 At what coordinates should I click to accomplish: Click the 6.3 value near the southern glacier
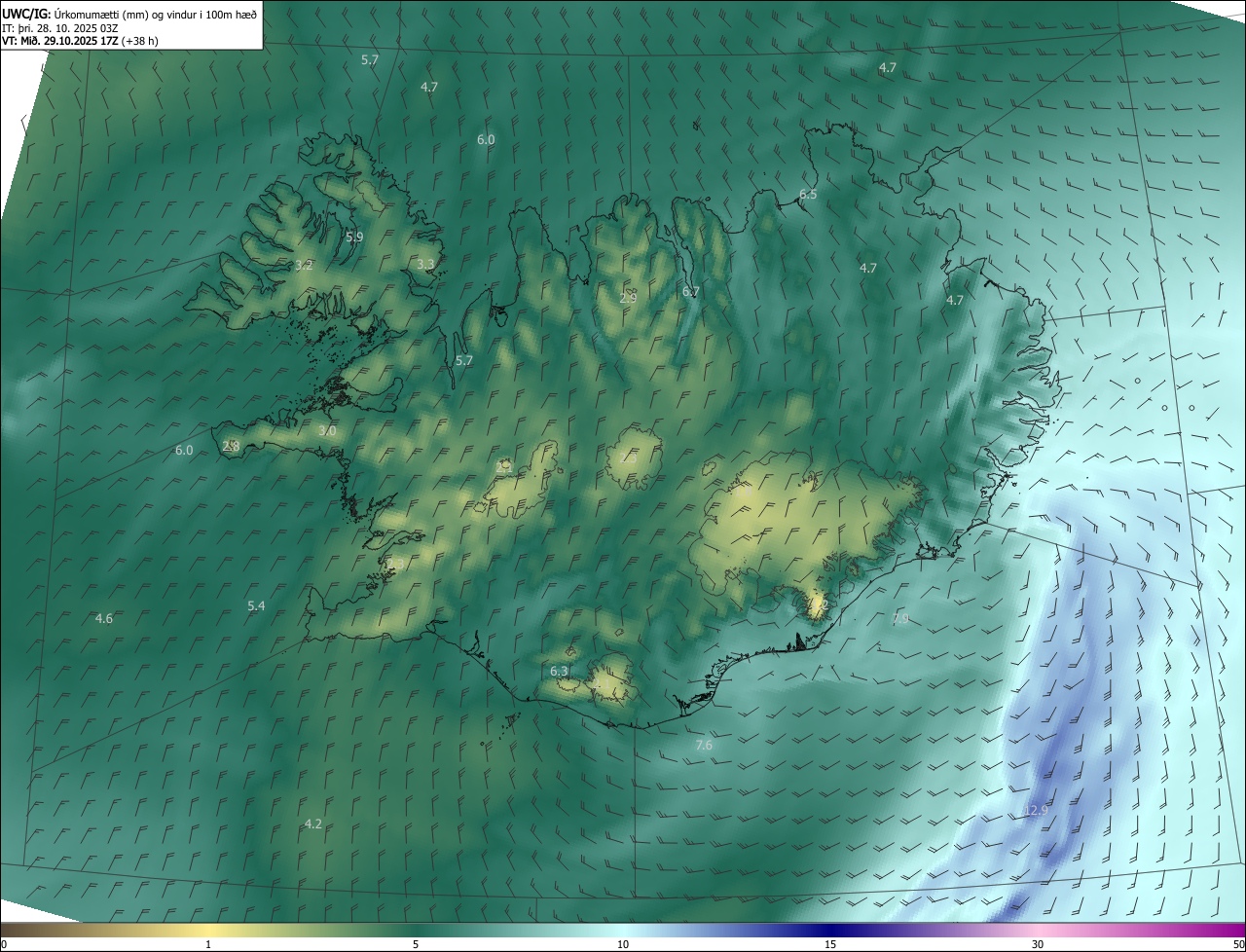point(559,672)
